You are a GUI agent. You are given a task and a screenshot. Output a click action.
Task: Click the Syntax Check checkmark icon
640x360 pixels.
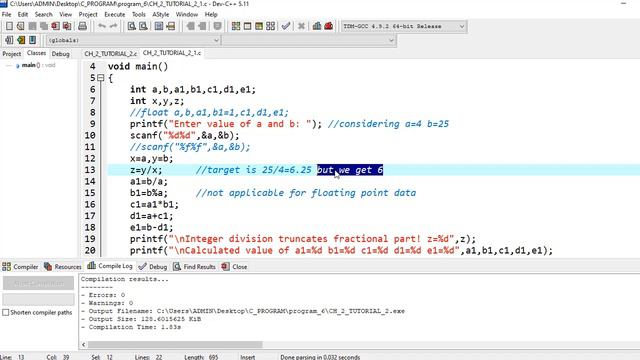point(286,27)
